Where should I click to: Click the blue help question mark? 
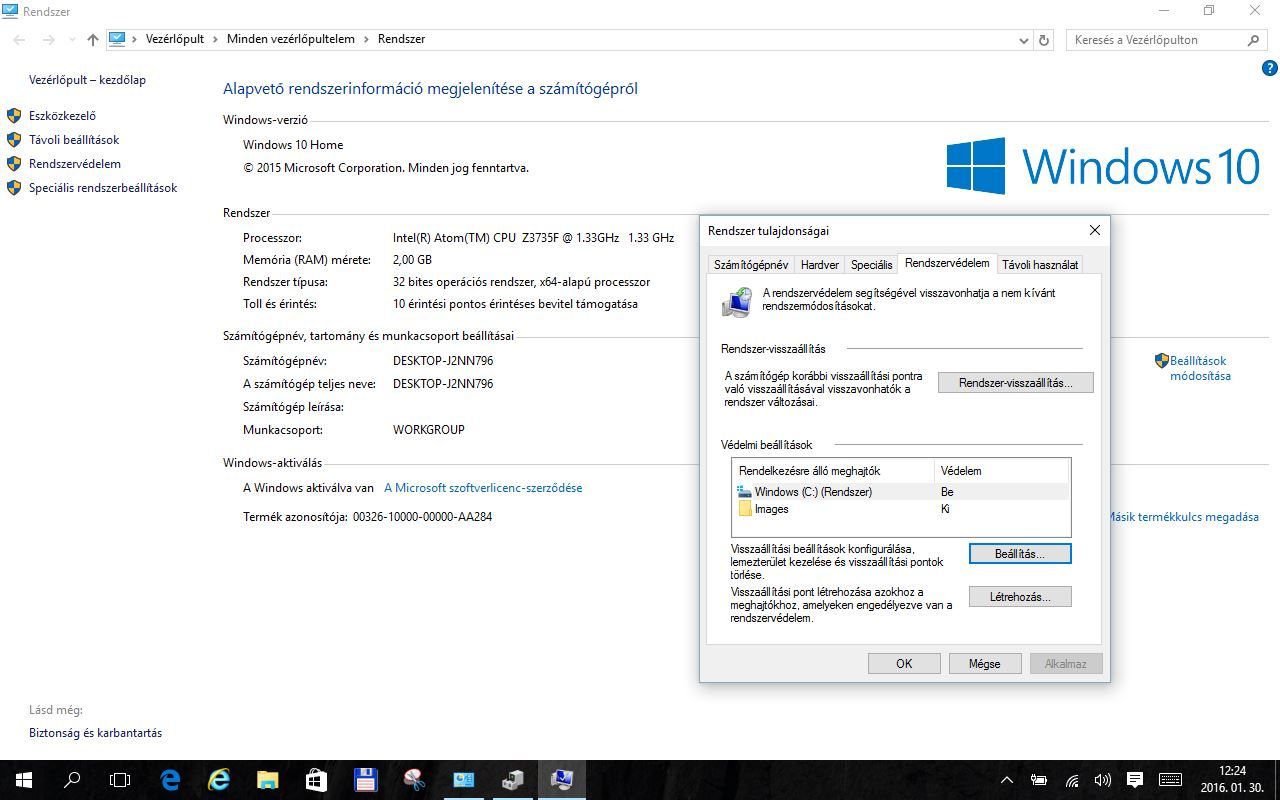click(x=1270, y=68)
